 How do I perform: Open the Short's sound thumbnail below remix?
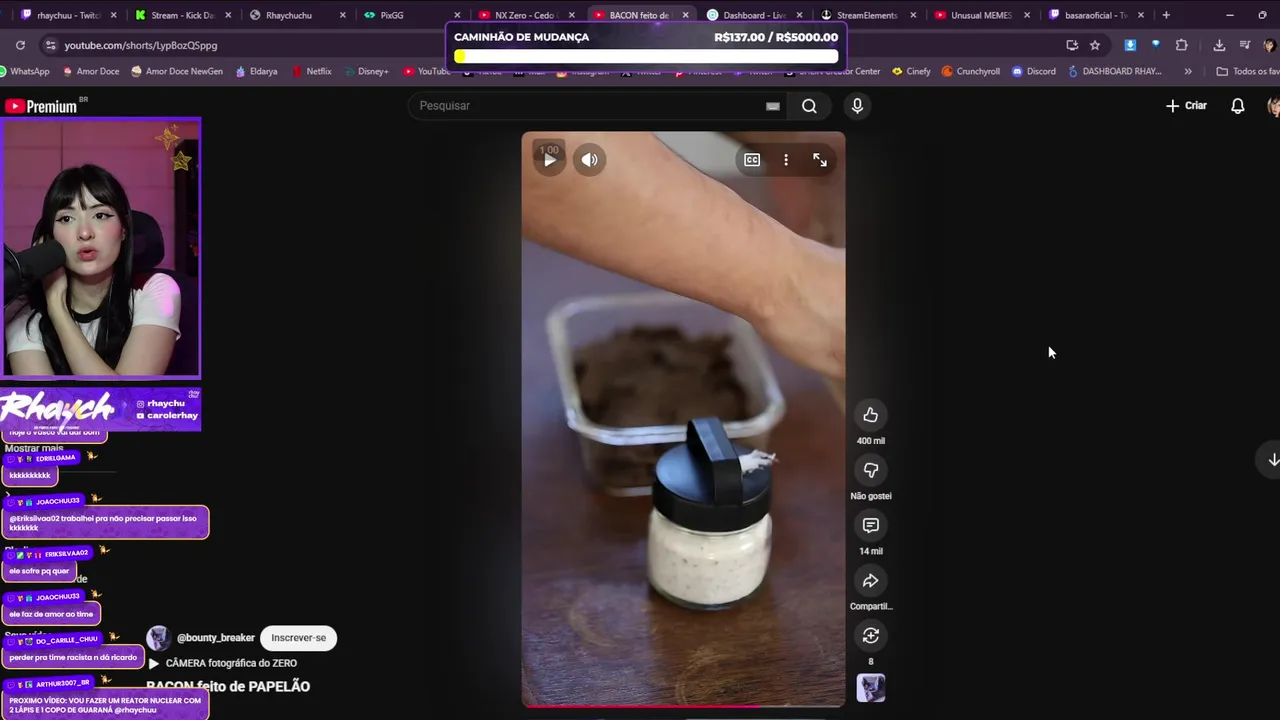tap(870, 688)
